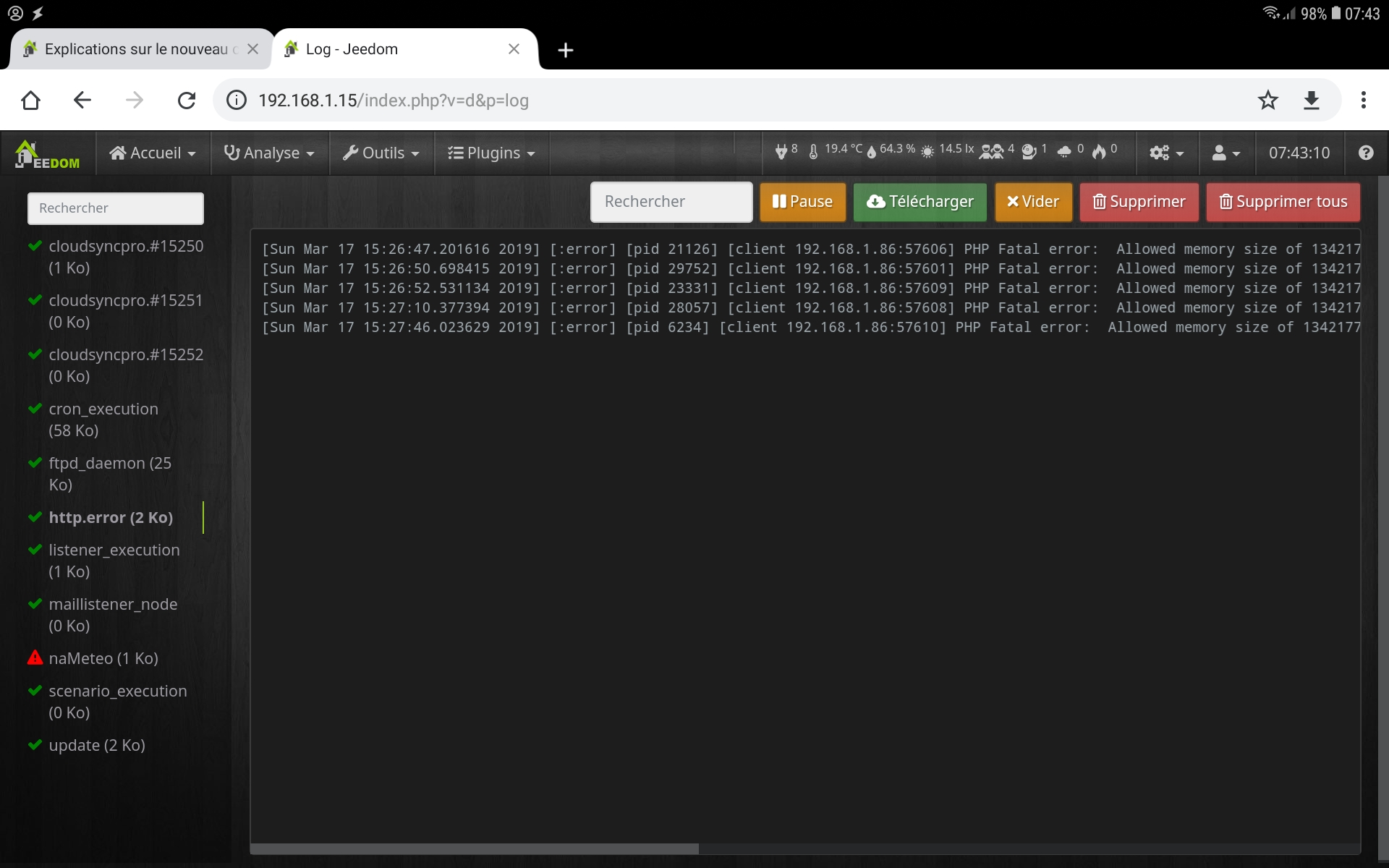Open the Plugins dropdown menu
Screen dimensions: 1389x868
pyautogui.click(x=492, y=153)
